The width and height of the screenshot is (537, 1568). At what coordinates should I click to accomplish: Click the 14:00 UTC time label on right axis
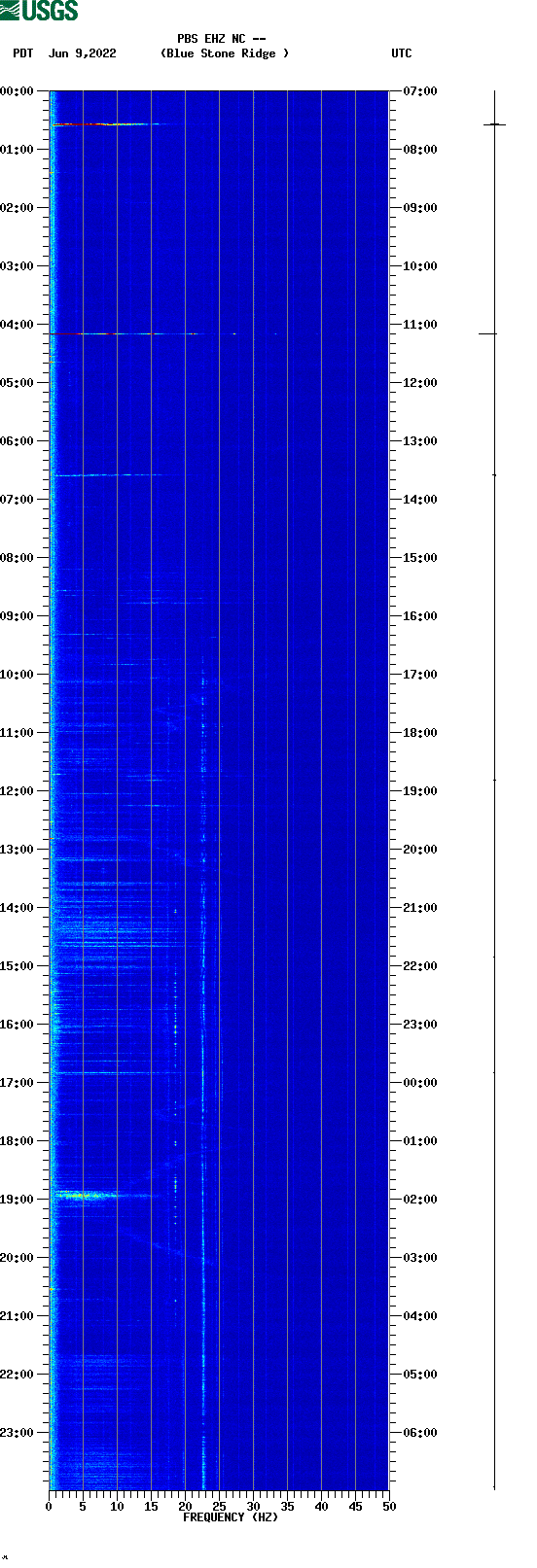(420, 499)
